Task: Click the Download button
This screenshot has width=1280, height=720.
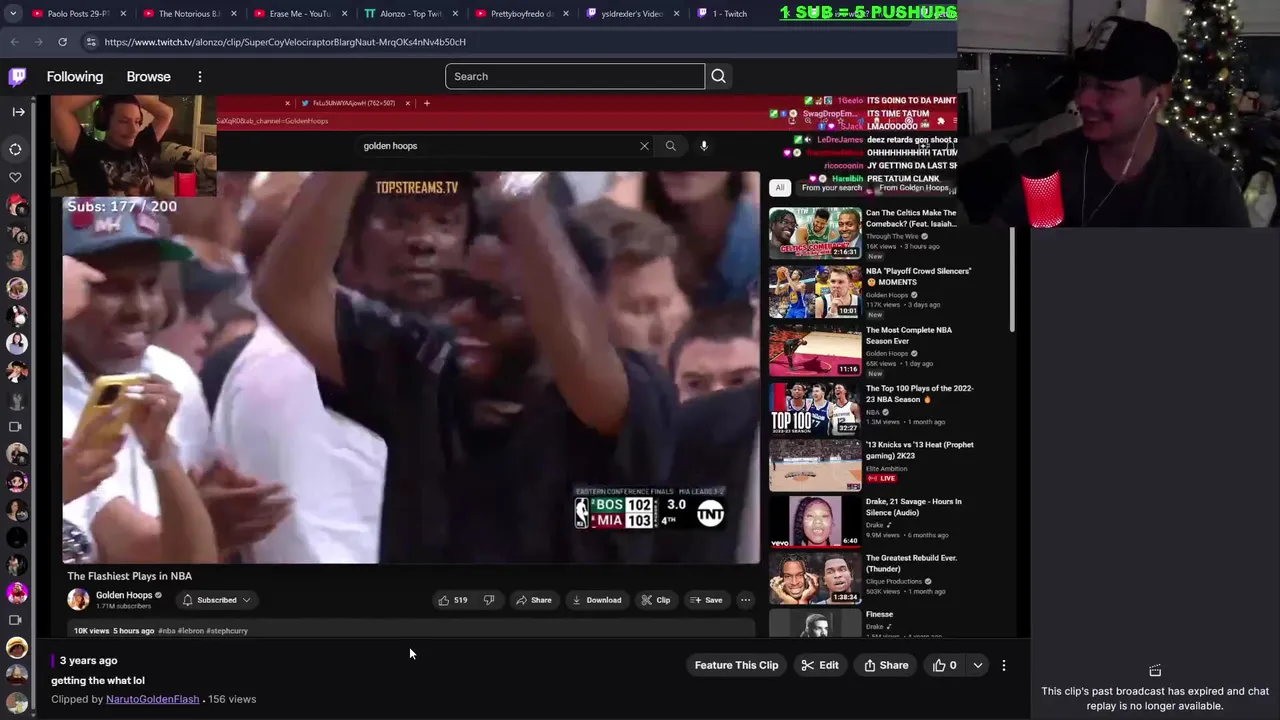Action: point(597,600)
